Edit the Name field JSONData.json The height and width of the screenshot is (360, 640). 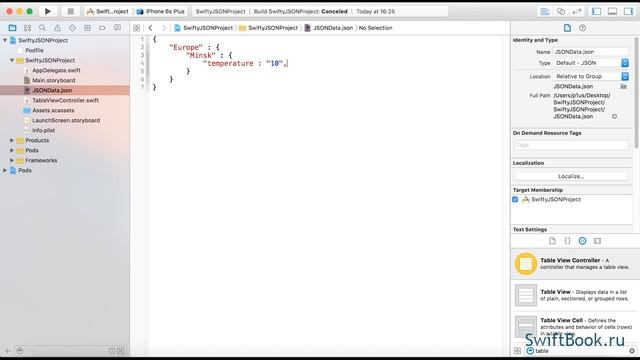[x=591, y=52]
